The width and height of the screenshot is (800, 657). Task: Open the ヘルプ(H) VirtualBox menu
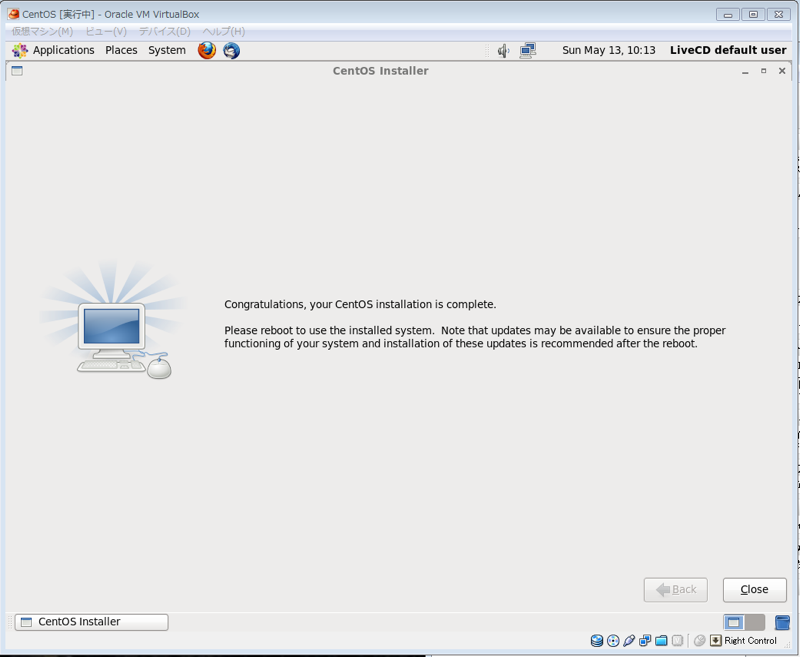point(224,32)
